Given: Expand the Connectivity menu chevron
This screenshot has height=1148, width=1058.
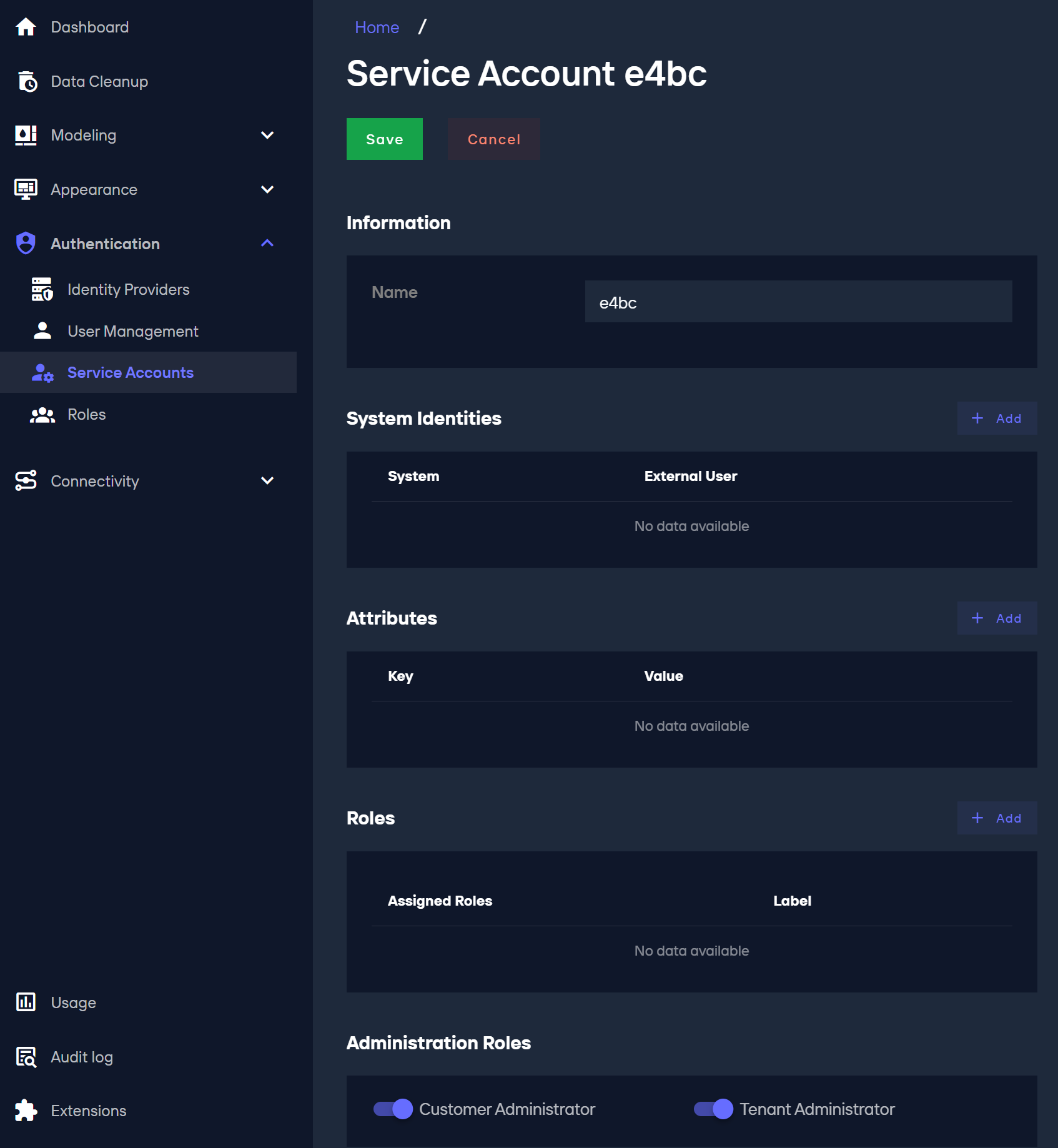Looking at the screenshot, I should pos(267,481).
